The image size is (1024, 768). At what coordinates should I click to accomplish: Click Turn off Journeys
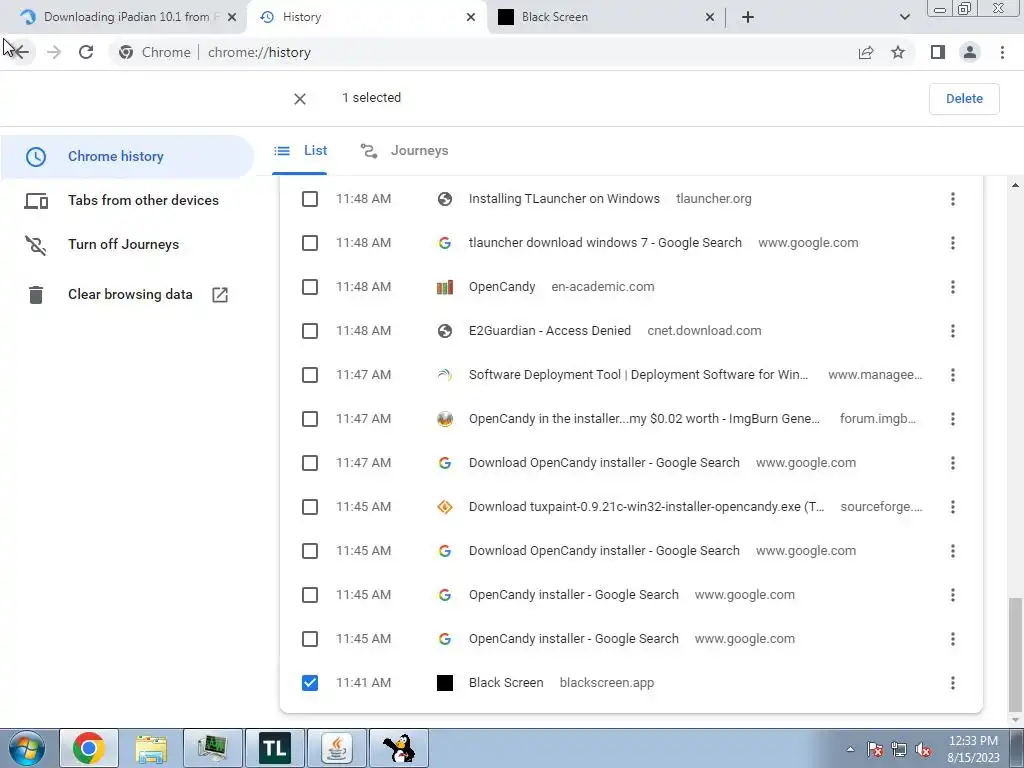tap(123, 244)
